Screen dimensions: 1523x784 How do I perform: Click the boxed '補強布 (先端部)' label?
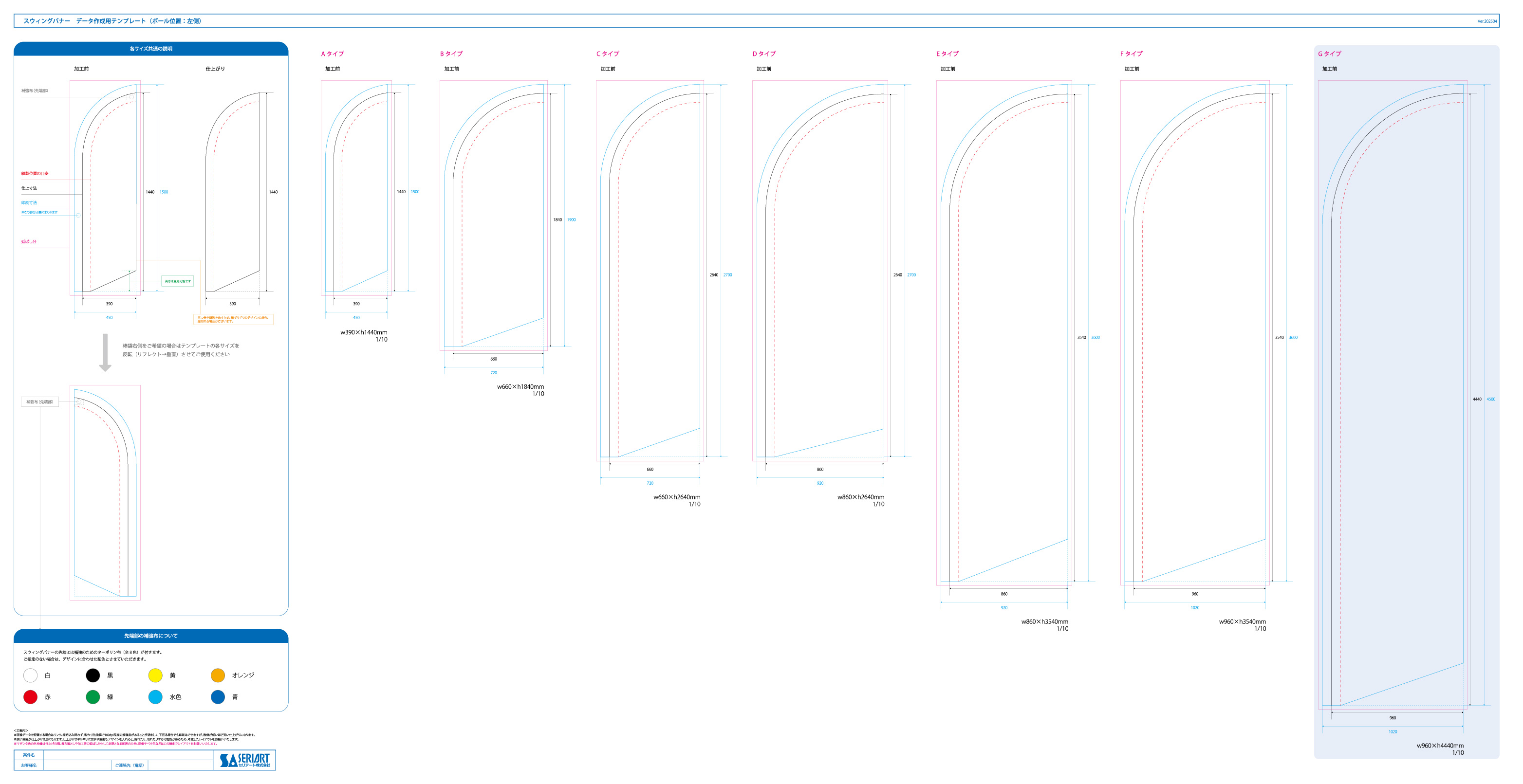coord(39,402)
